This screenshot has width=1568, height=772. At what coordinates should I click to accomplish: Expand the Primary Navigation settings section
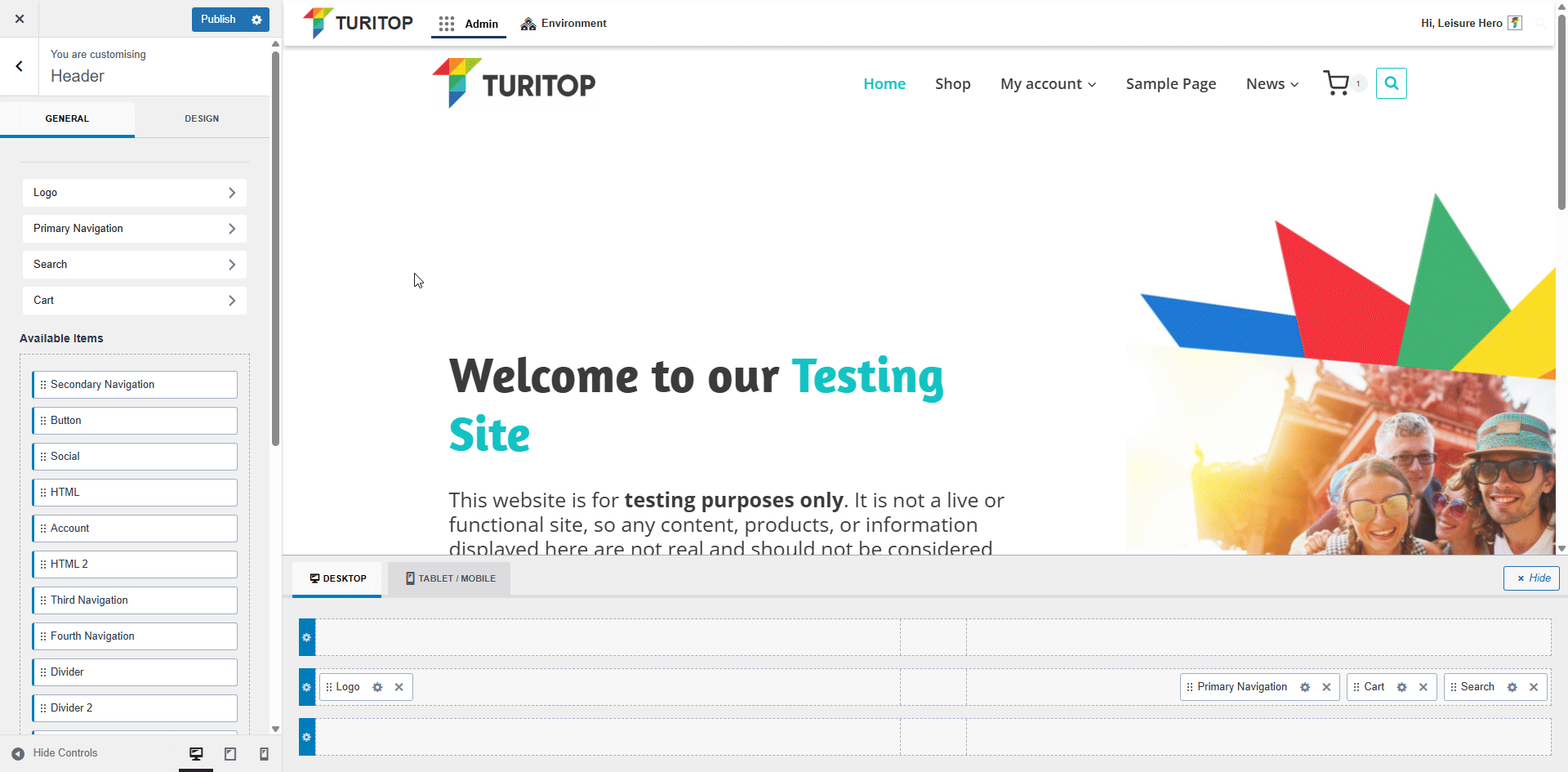(x=135, y=229)
